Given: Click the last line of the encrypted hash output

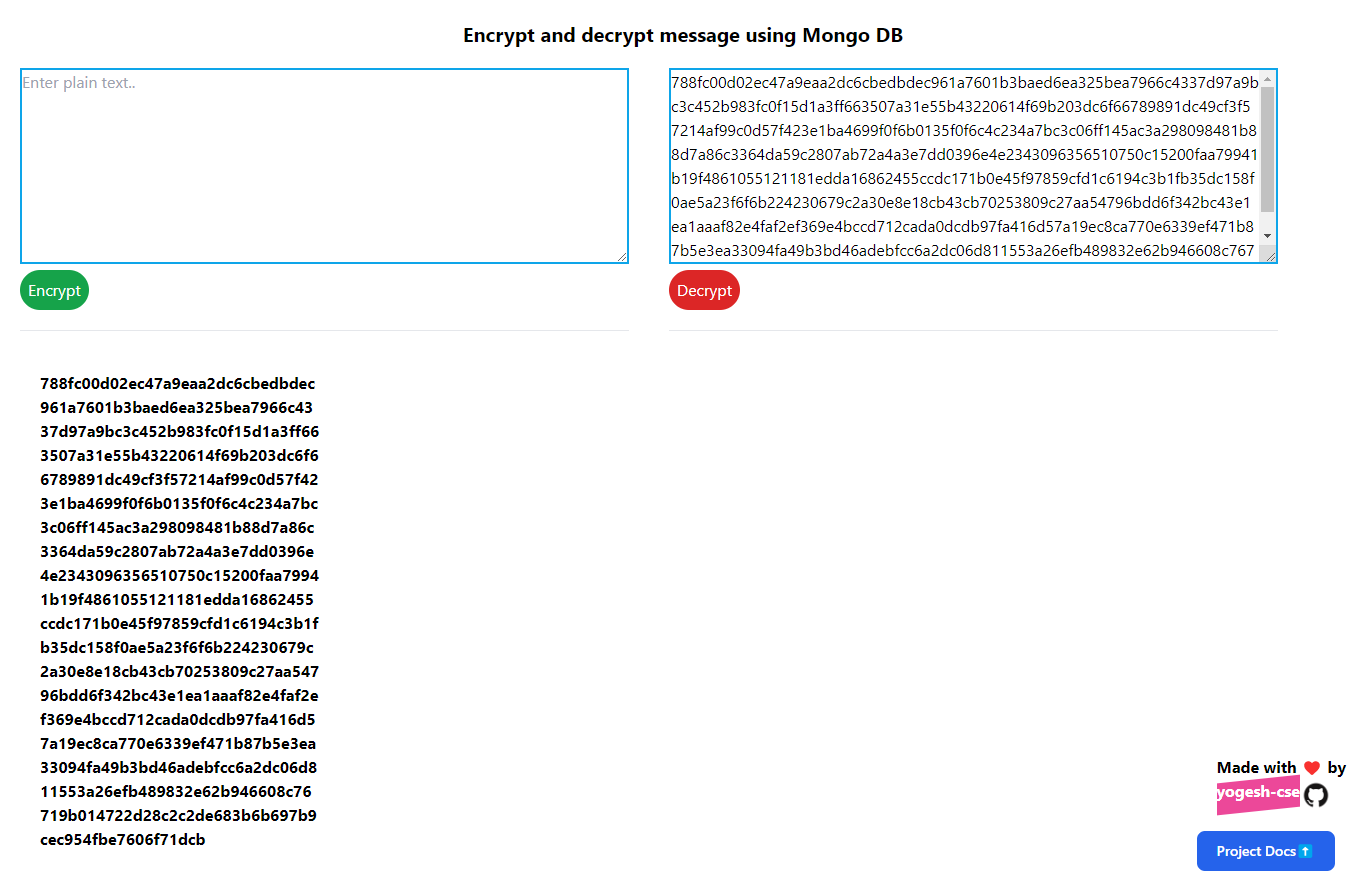Looking at the screenshot, I should 122,839.
